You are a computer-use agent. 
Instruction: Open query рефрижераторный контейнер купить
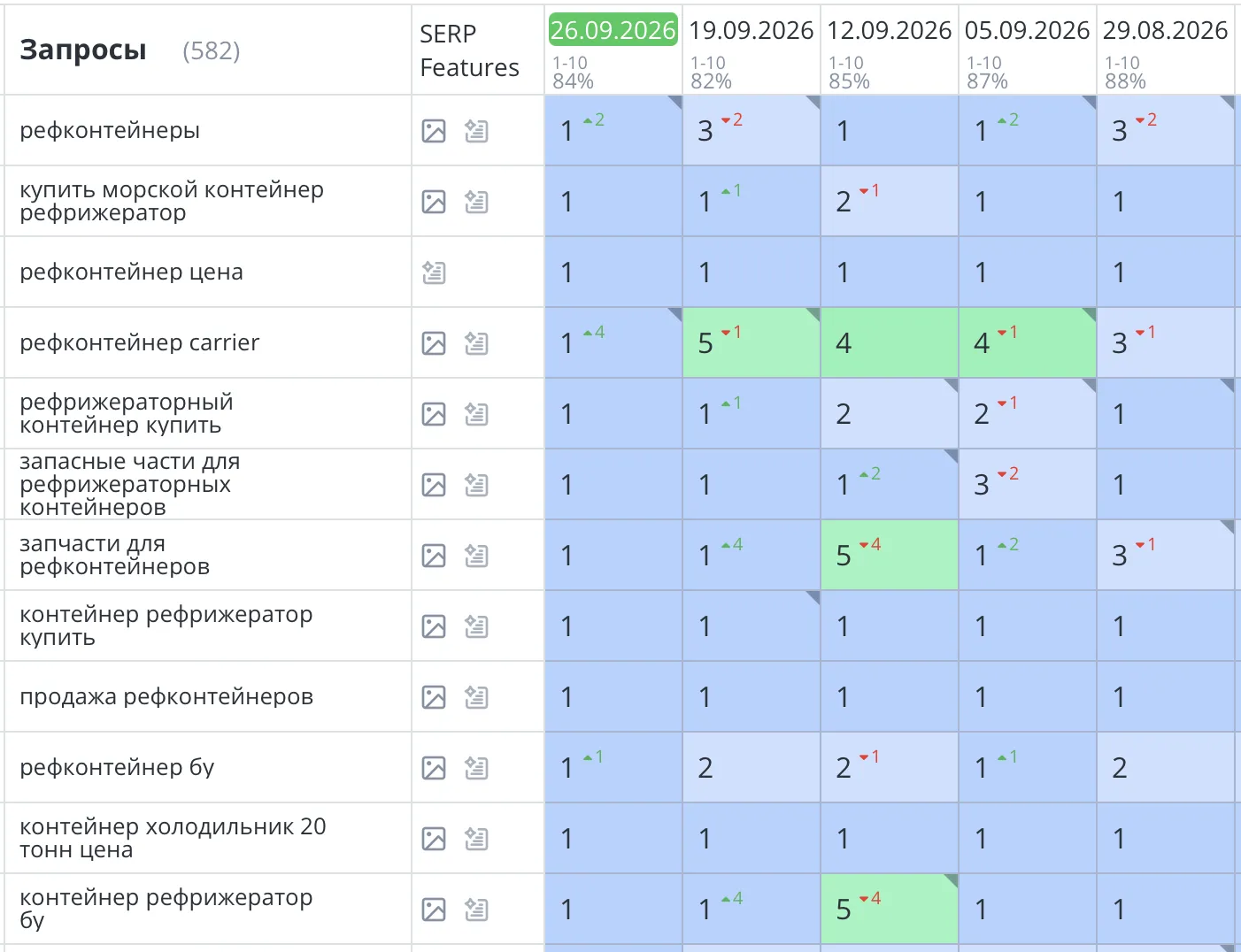(x=127, y=413)
